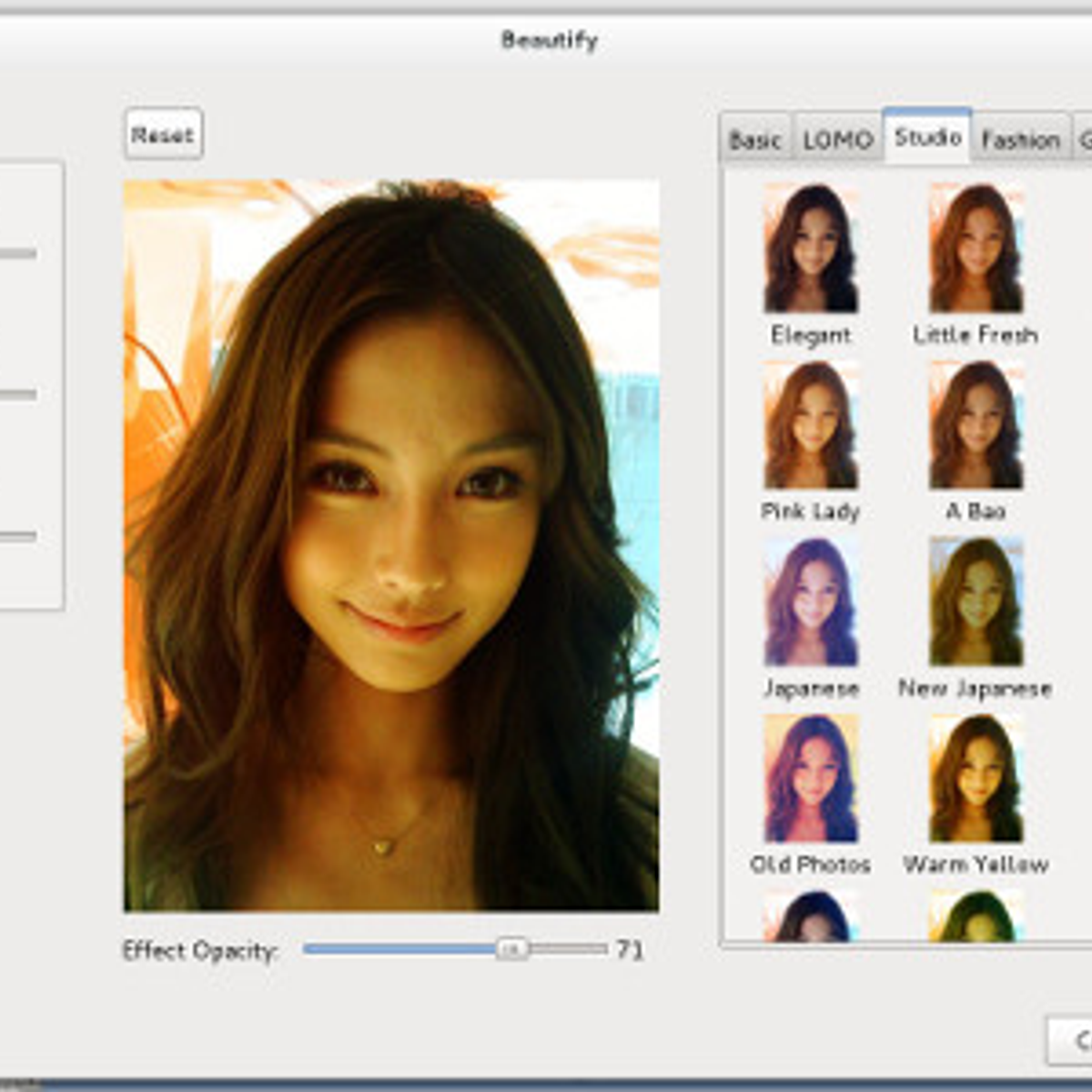Select the cut-off thumbnail below Warm Yellow
Screen dimensions: 1092x1092
tap(976, 917)
